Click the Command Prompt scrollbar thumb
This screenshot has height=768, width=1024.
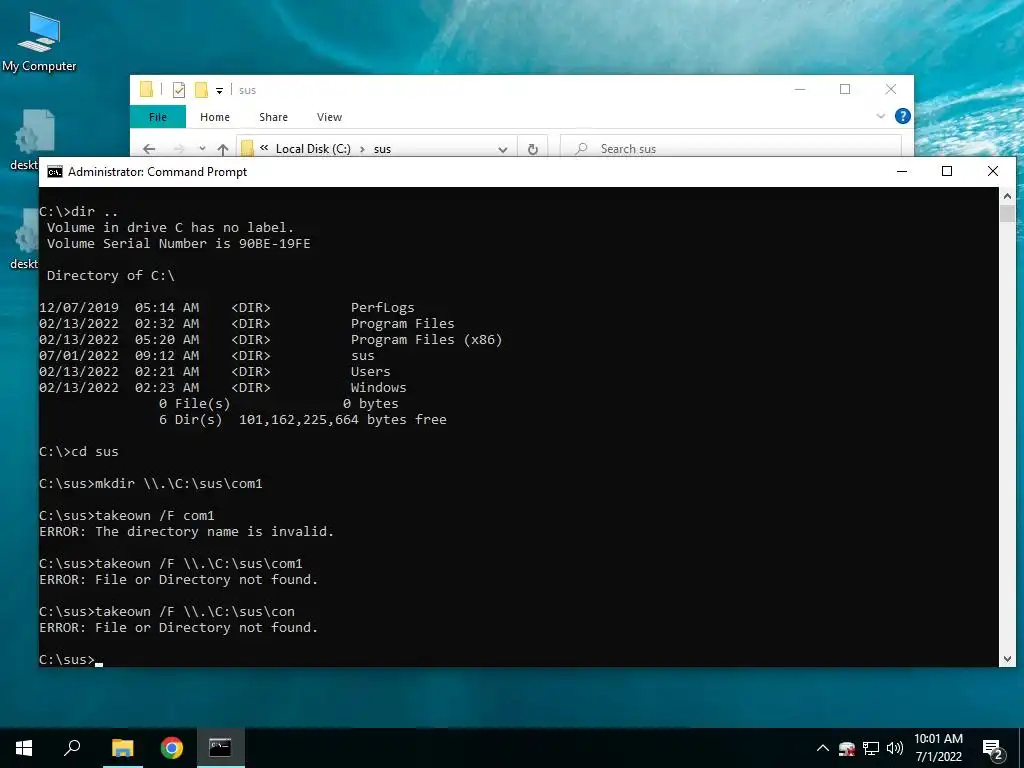(1006, 214)
